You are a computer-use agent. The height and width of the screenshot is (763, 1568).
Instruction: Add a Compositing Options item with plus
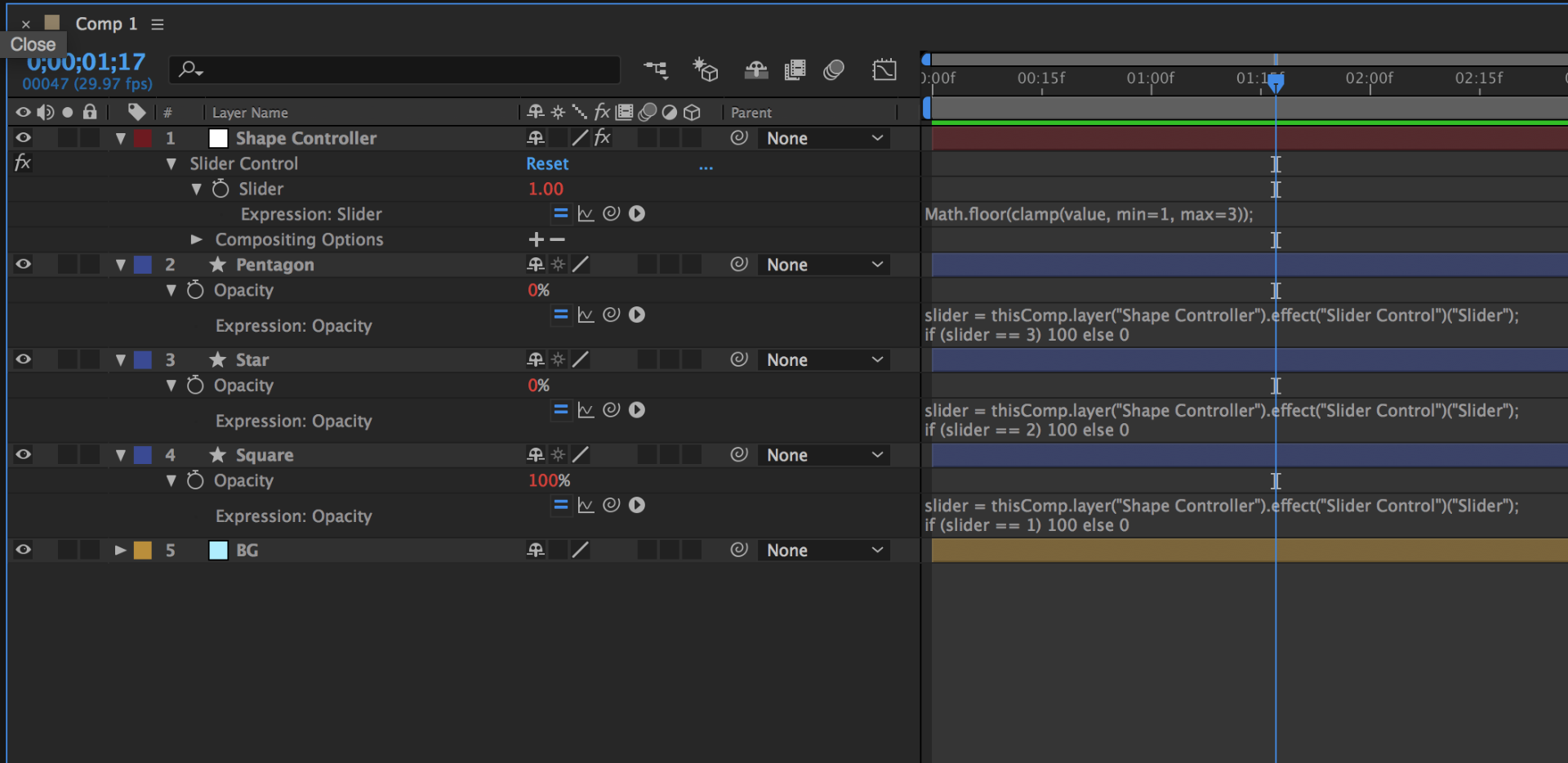536,239
